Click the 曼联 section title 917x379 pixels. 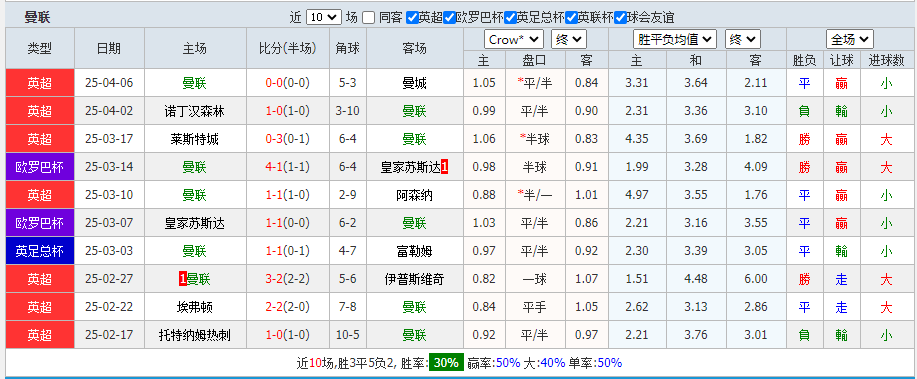(x=37, y=18)
